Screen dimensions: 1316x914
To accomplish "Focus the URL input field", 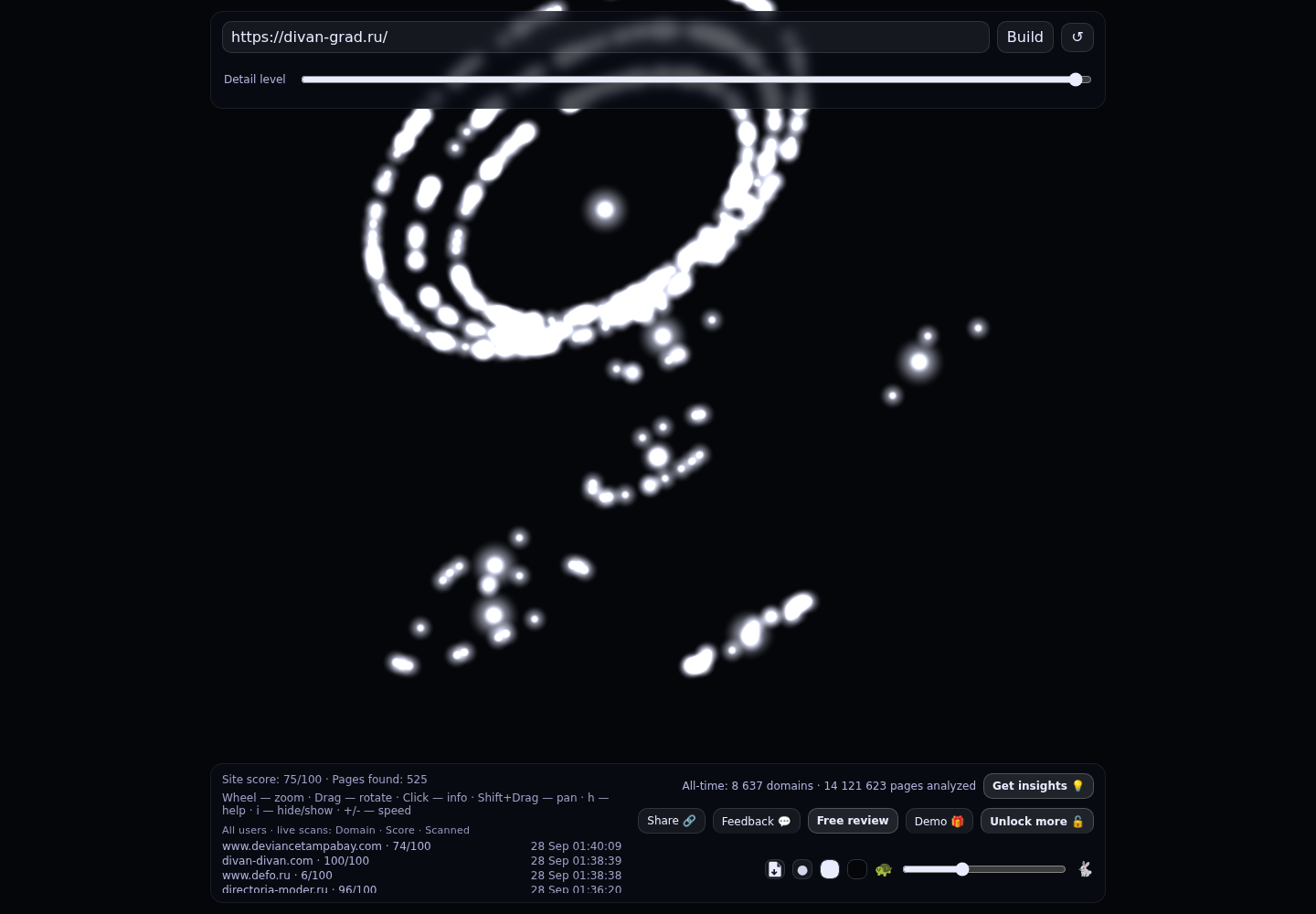I will (x=606, y=37).
